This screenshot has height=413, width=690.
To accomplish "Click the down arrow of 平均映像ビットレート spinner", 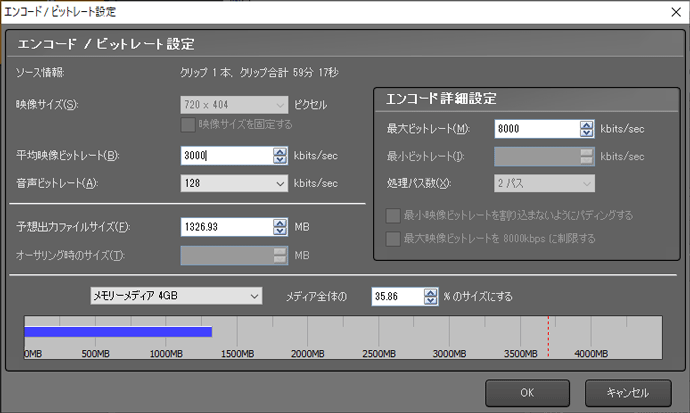I will tap(280, 159).
